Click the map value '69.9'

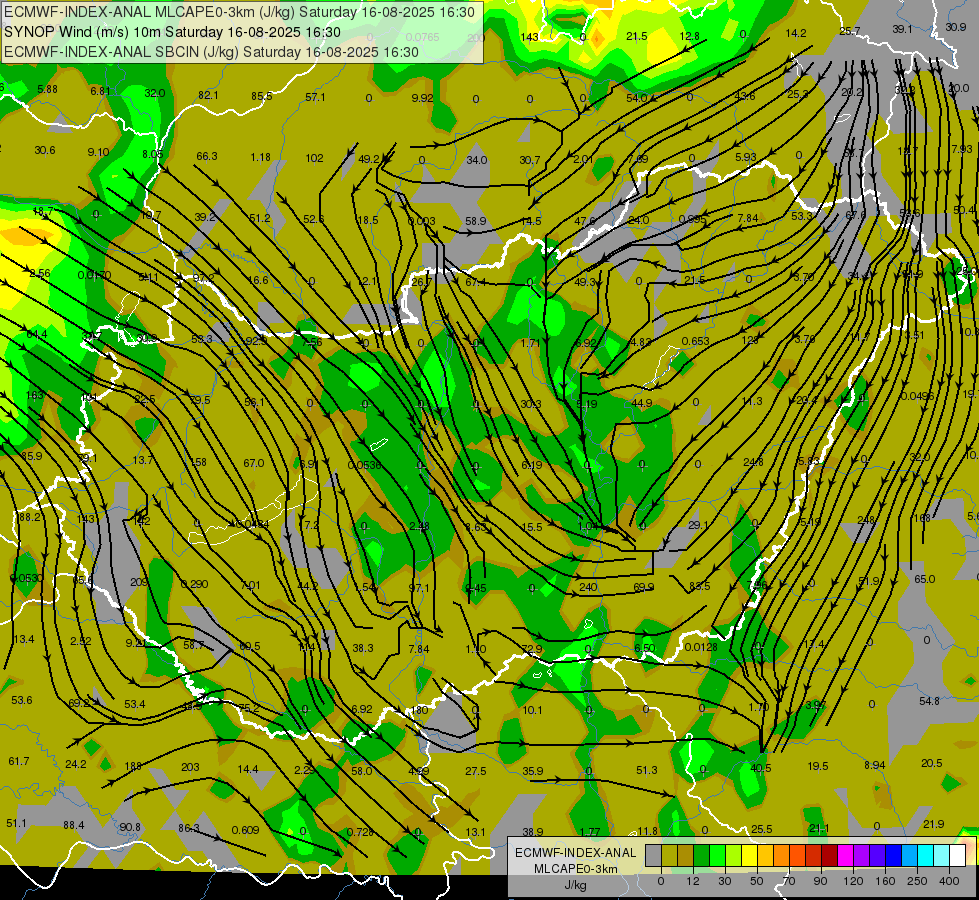pos(643,587)
